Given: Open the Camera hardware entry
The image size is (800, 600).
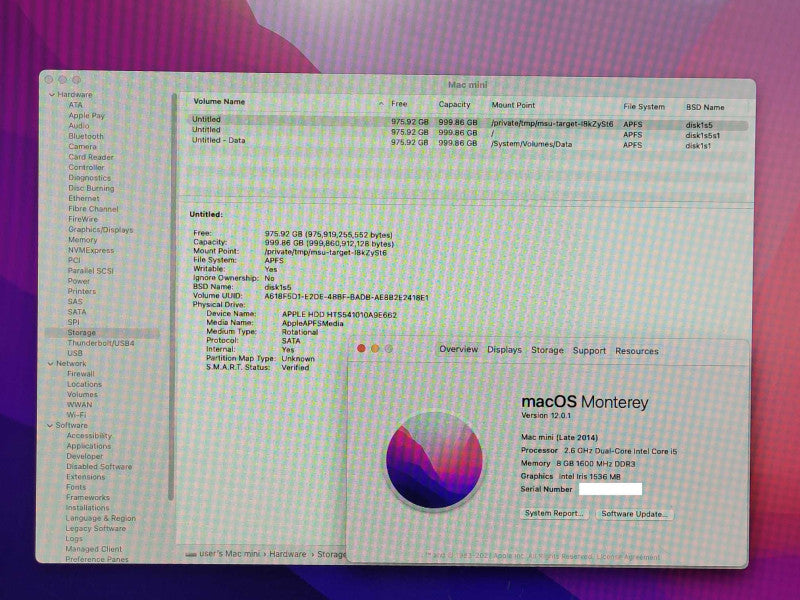Looking at the screenshot, I should 82,146.
